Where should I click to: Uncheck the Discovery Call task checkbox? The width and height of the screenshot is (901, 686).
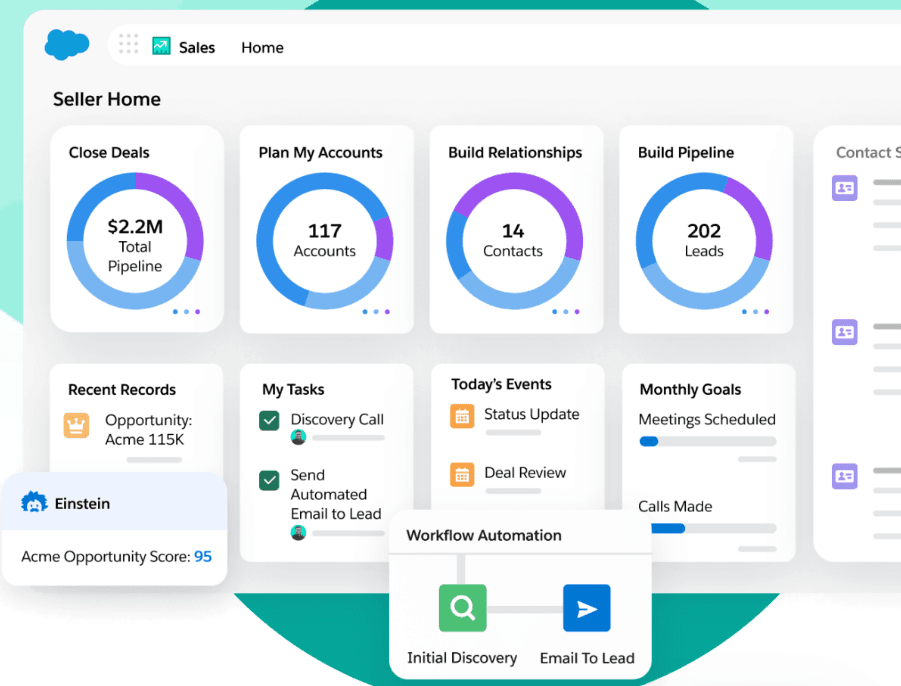pos(269,421)
